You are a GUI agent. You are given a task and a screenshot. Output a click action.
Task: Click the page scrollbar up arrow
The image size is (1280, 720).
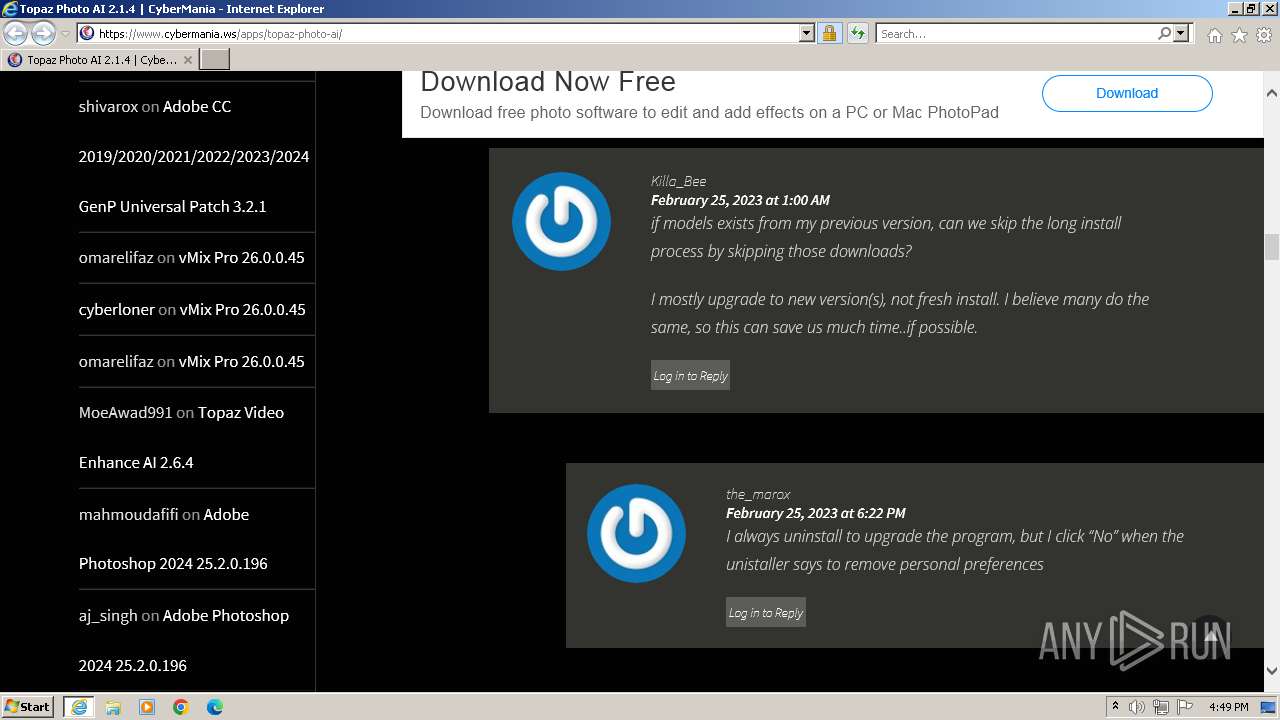pos(1272,93)
